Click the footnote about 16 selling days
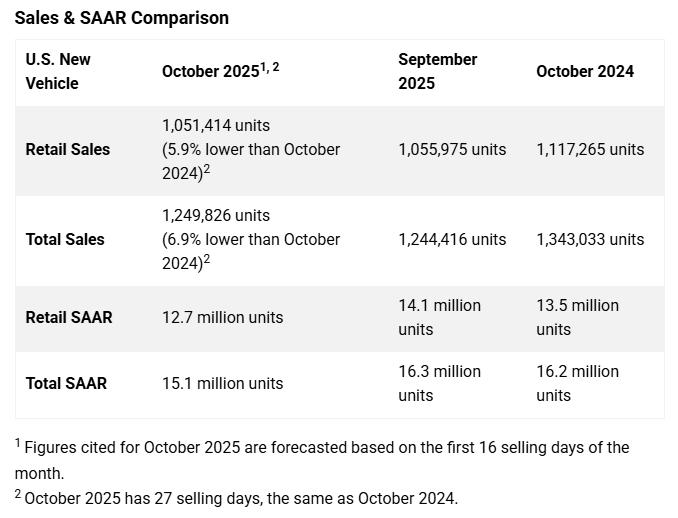 pyautogui.click(x=322, y=459)
